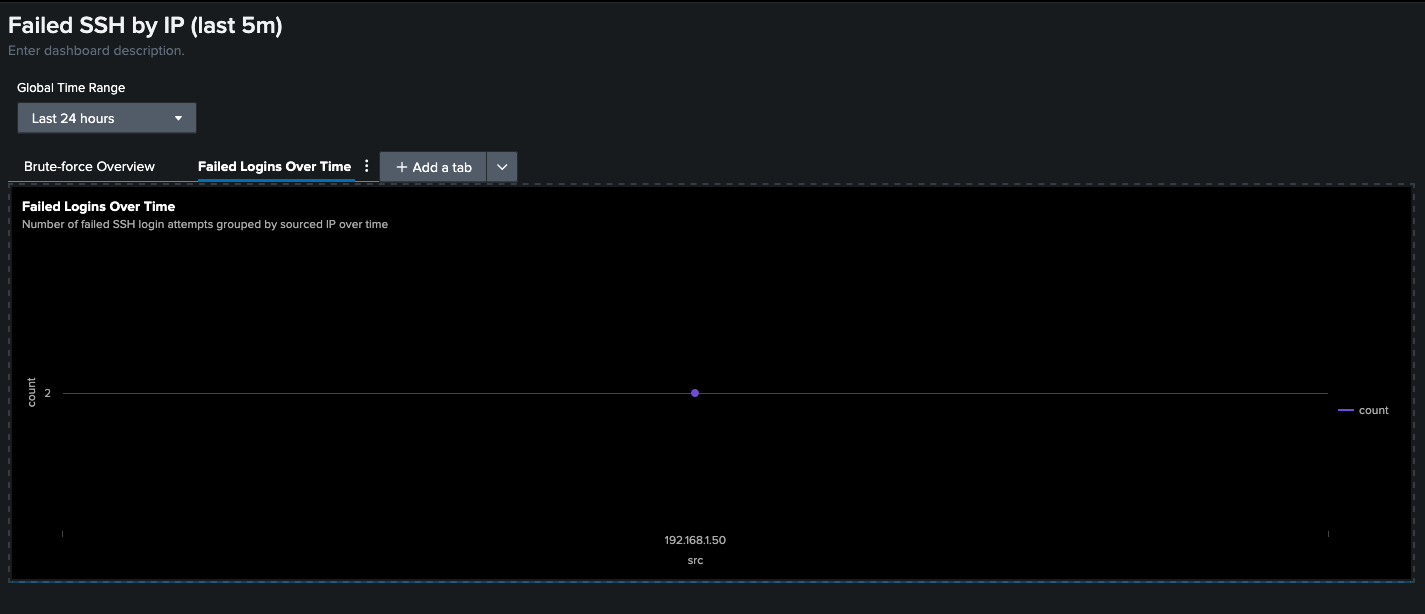Click the src x-axis title
The image size is (1425, 614).
click(695, 560)
